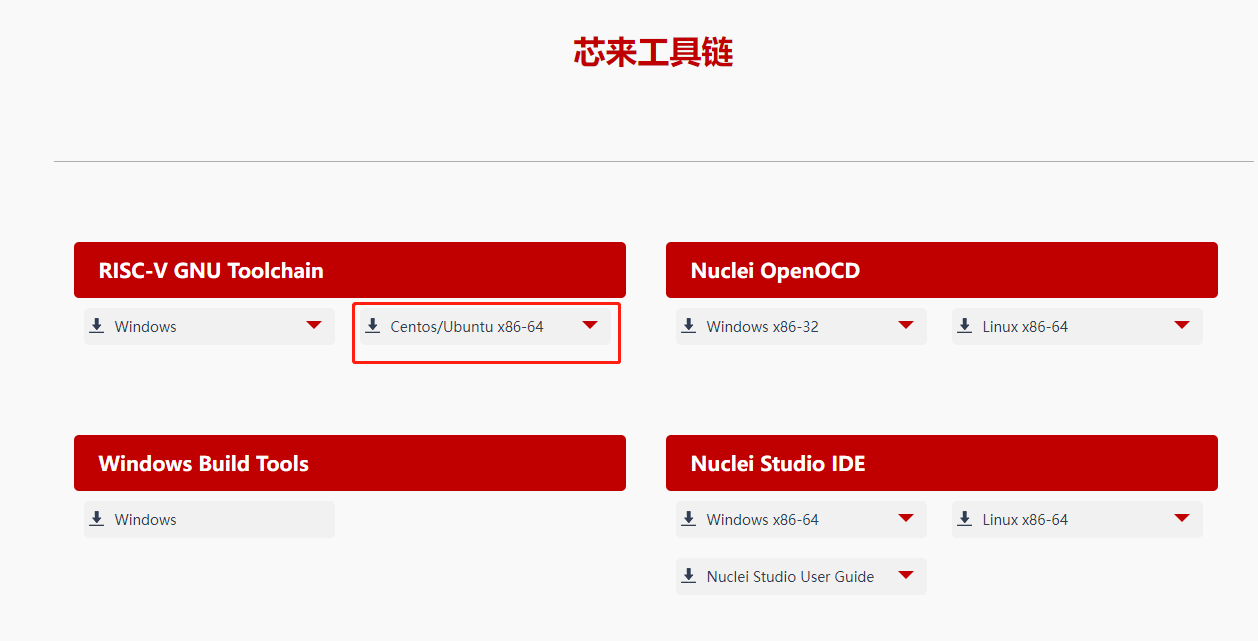This screenshot has height=641, width=1258.
Task: Expand Nuclei Studio IDE Windows x86-64 arrow
Action: [x=906, y=518]
